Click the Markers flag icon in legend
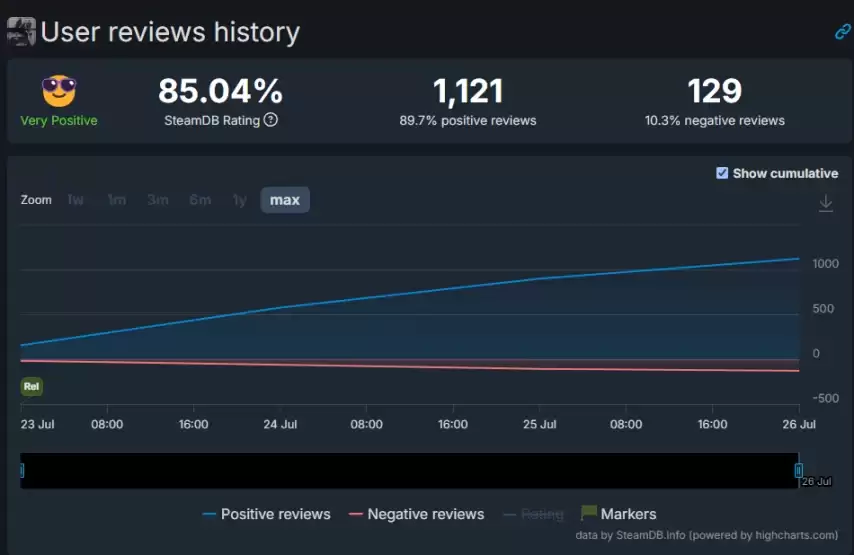This screenshot has height=555, width=854. coord(588,513)
